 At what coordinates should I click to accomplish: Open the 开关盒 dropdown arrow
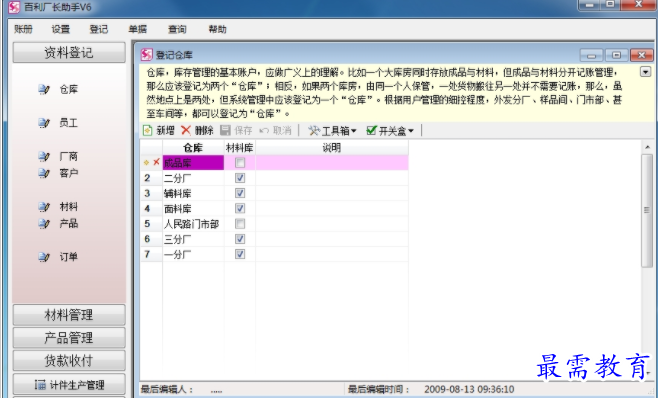[x=411, y=131]
